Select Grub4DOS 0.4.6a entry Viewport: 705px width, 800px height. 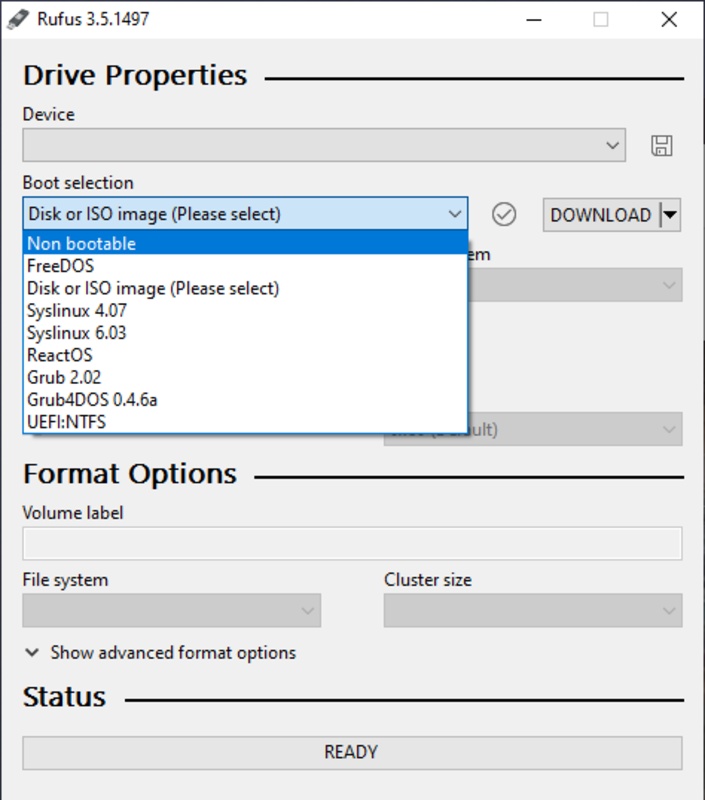pos(92,400)
